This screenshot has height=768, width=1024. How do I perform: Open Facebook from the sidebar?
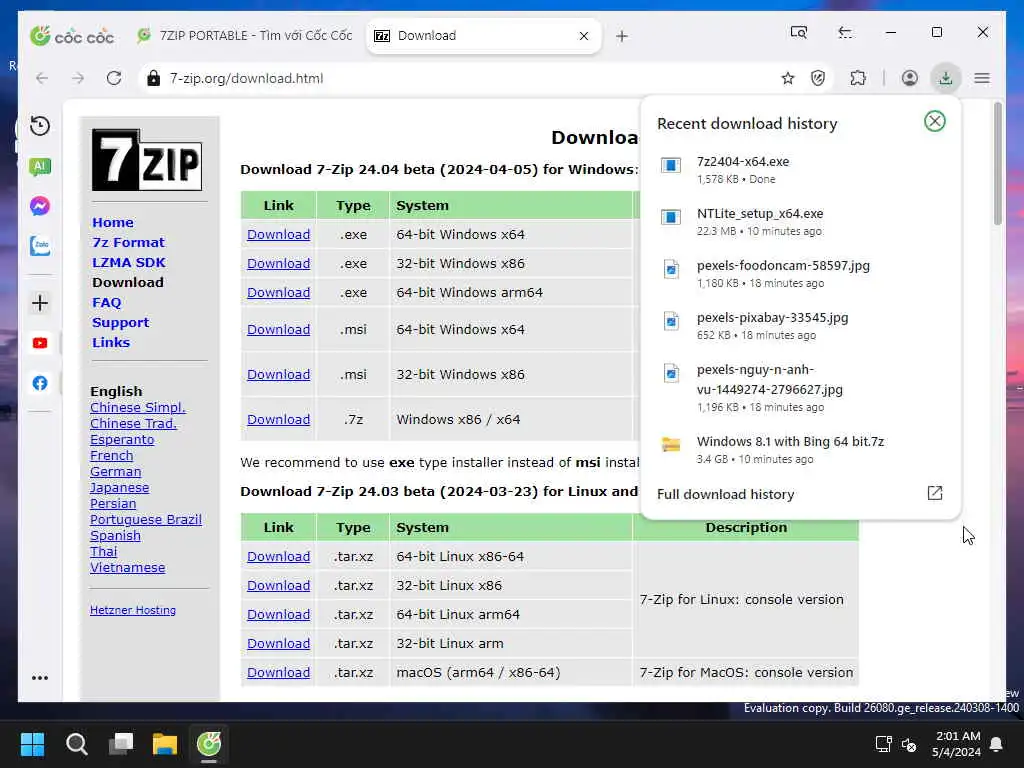click(x=40, y=383)
